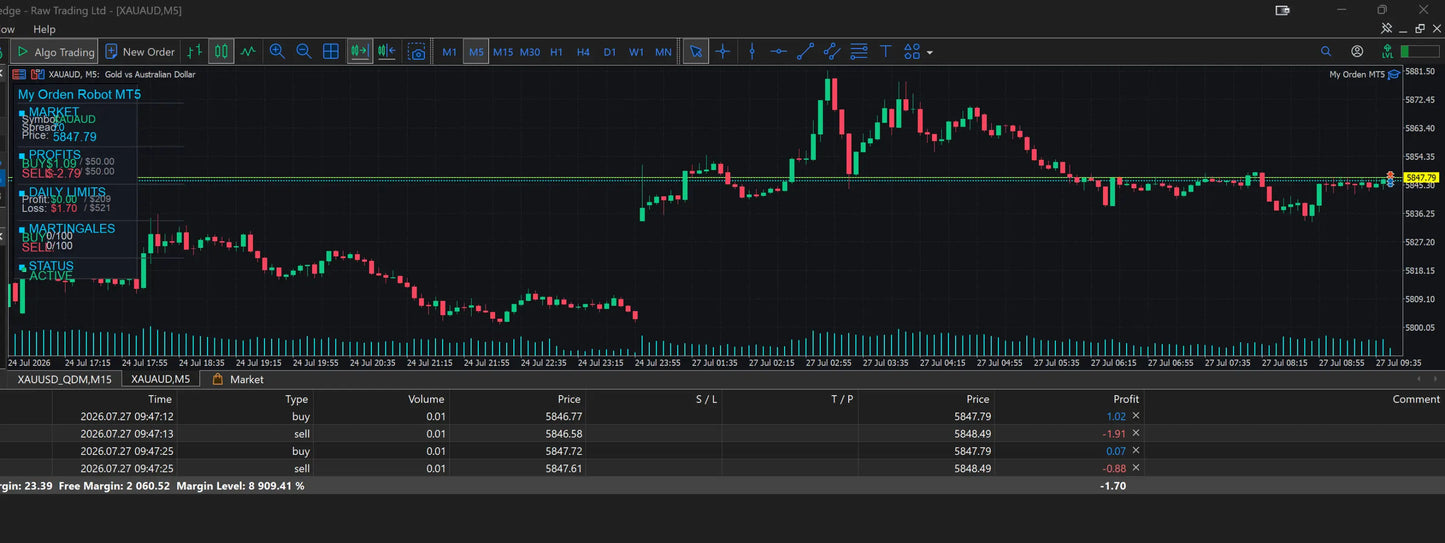Screen dimensions: 1445x543
Task: Open the Help menu
Action: (44, 30)
